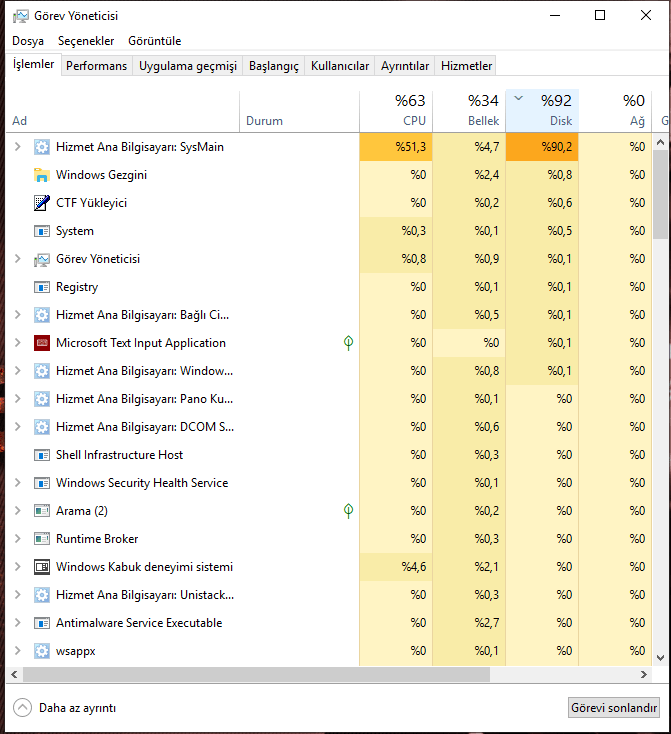The image size is (671, 734).
Task: Expand Antimalware Service Executable row
Action: click(18, 623)
